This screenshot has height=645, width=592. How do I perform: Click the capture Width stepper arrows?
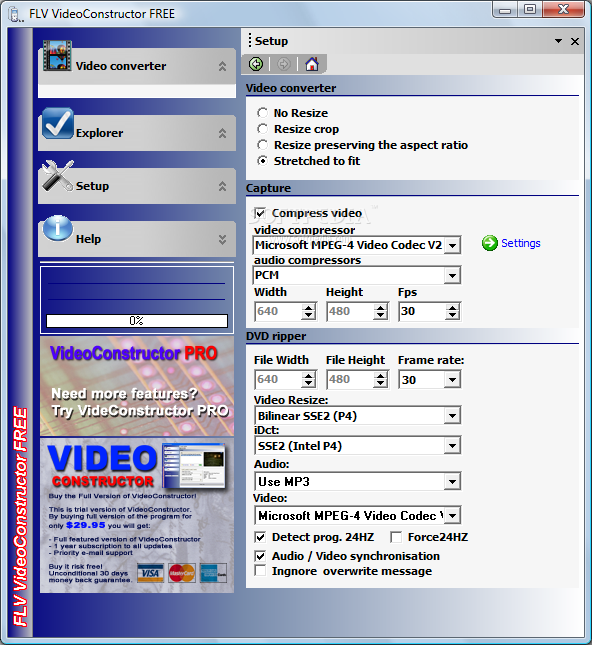pos(308,311)
